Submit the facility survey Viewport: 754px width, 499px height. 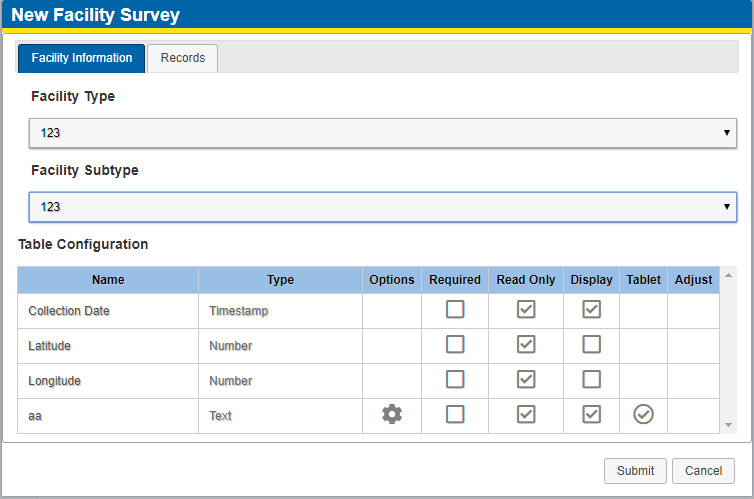point(635,471)
